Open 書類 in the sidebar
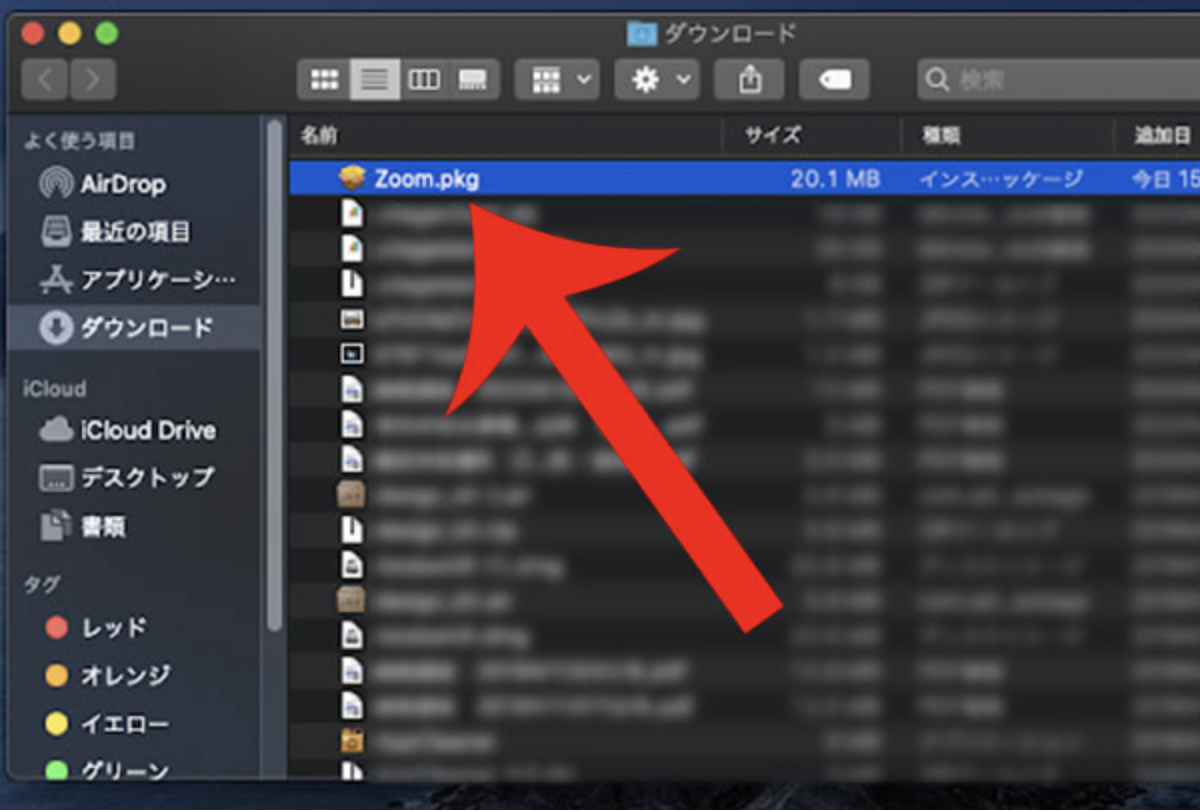This screenshot has height=812, width=1200. coord(103,526)
